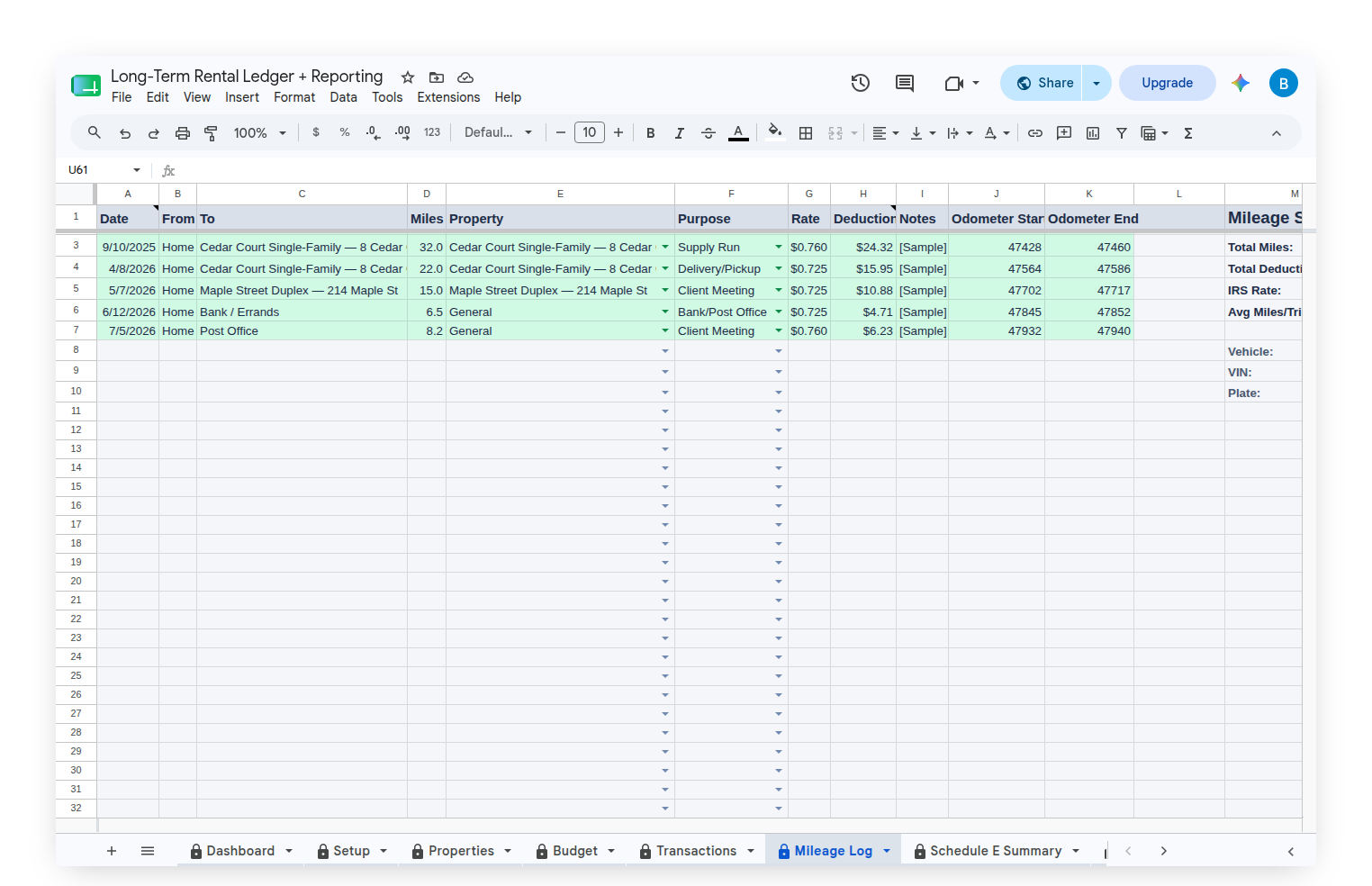
Task: Toggle italic formatting
Action: pyautogui.click(x=680, y=133)
